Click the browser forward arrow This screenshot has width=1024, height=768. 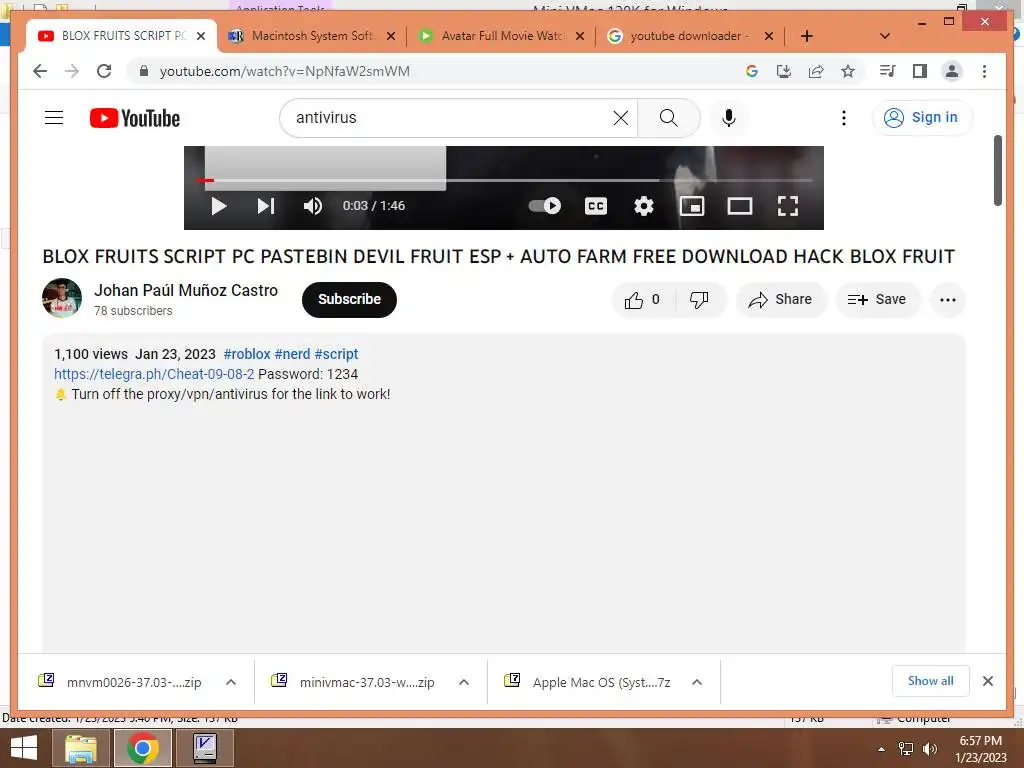pyautogui.click(x=72, y=71)
